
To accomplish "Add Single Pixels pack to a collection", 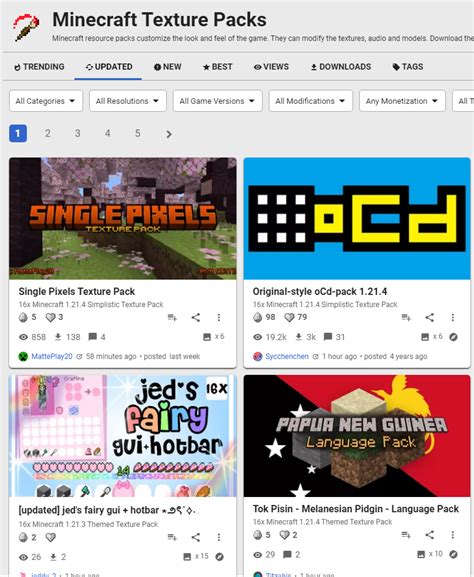I will [172, 317].
